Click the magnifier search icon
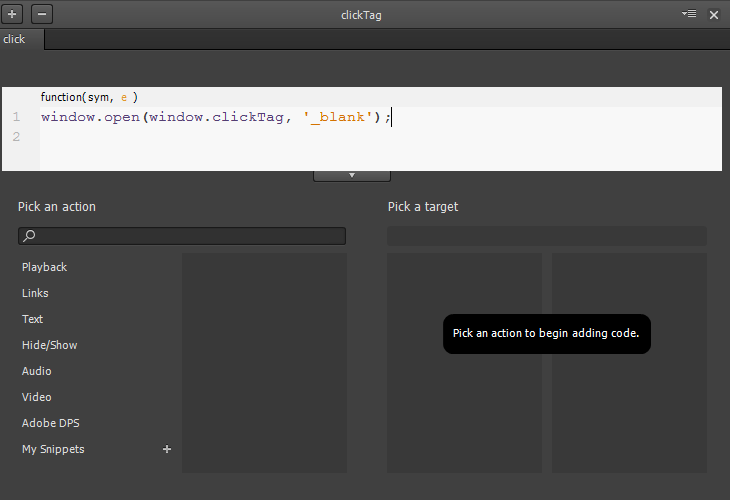 tap(29, 236)
